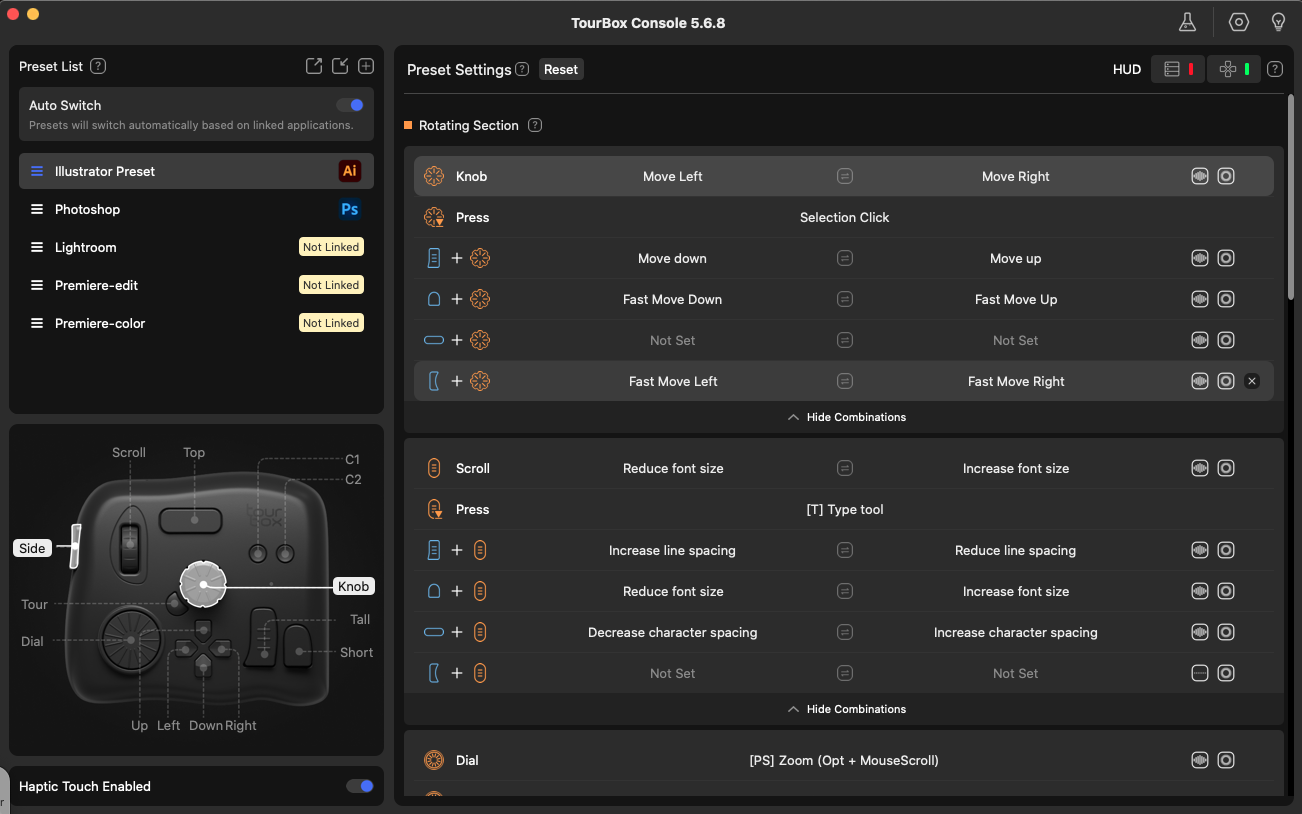Open settings hexagon icon in title bar

tap(1239, 22)
